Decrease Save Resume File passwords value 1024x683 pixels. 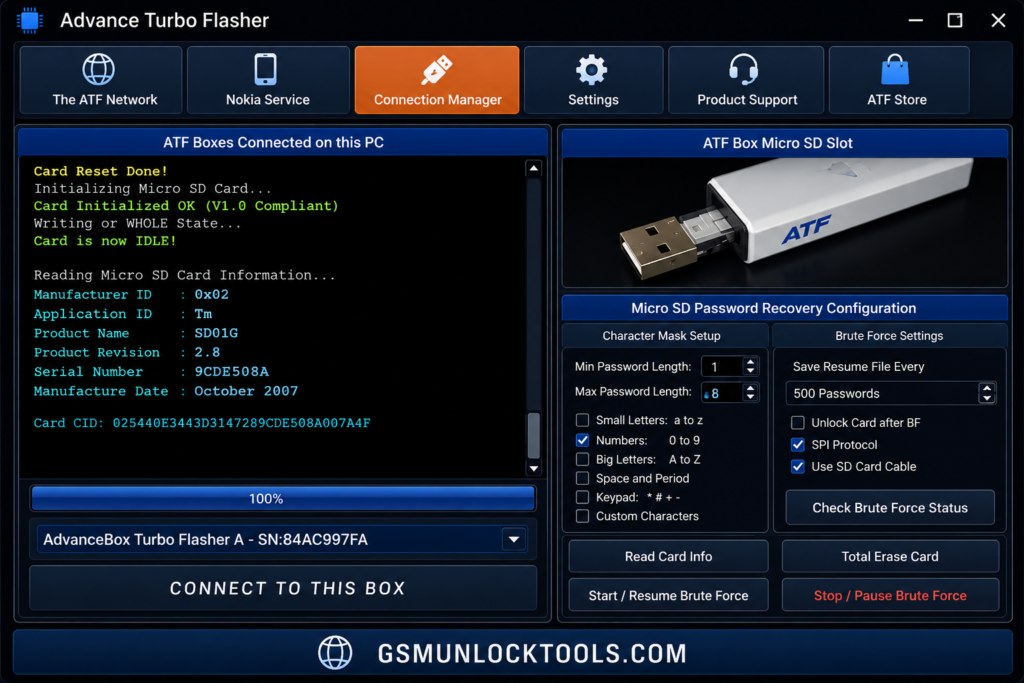point(987,398)
